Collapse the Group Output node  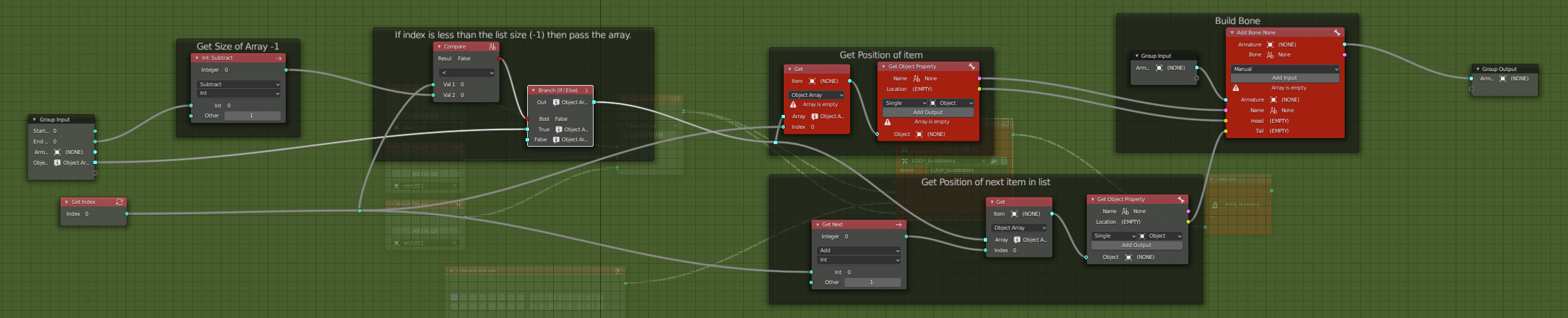point(1477,69)
